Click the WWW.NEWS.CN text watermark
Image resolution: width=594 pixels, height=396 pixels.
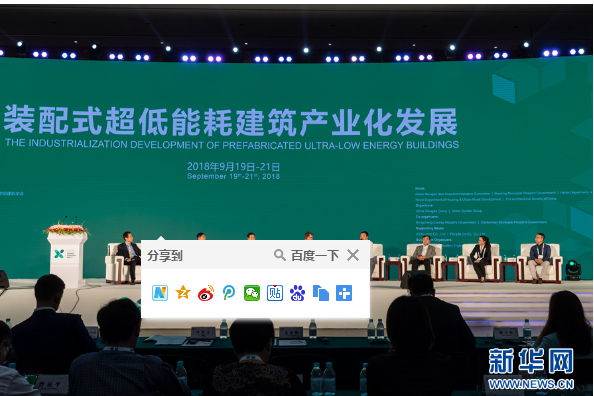531,384
